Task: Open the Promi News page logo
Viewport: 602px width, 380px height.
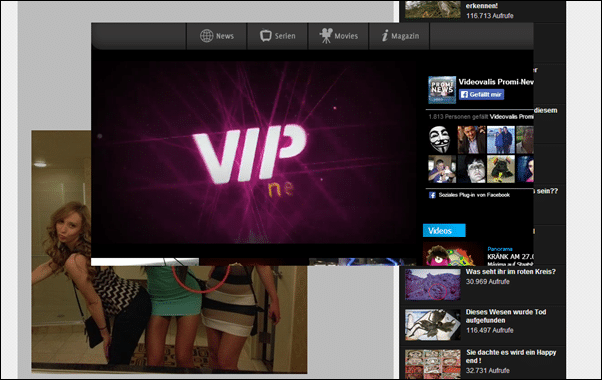Action: click(x=442, y=90)
